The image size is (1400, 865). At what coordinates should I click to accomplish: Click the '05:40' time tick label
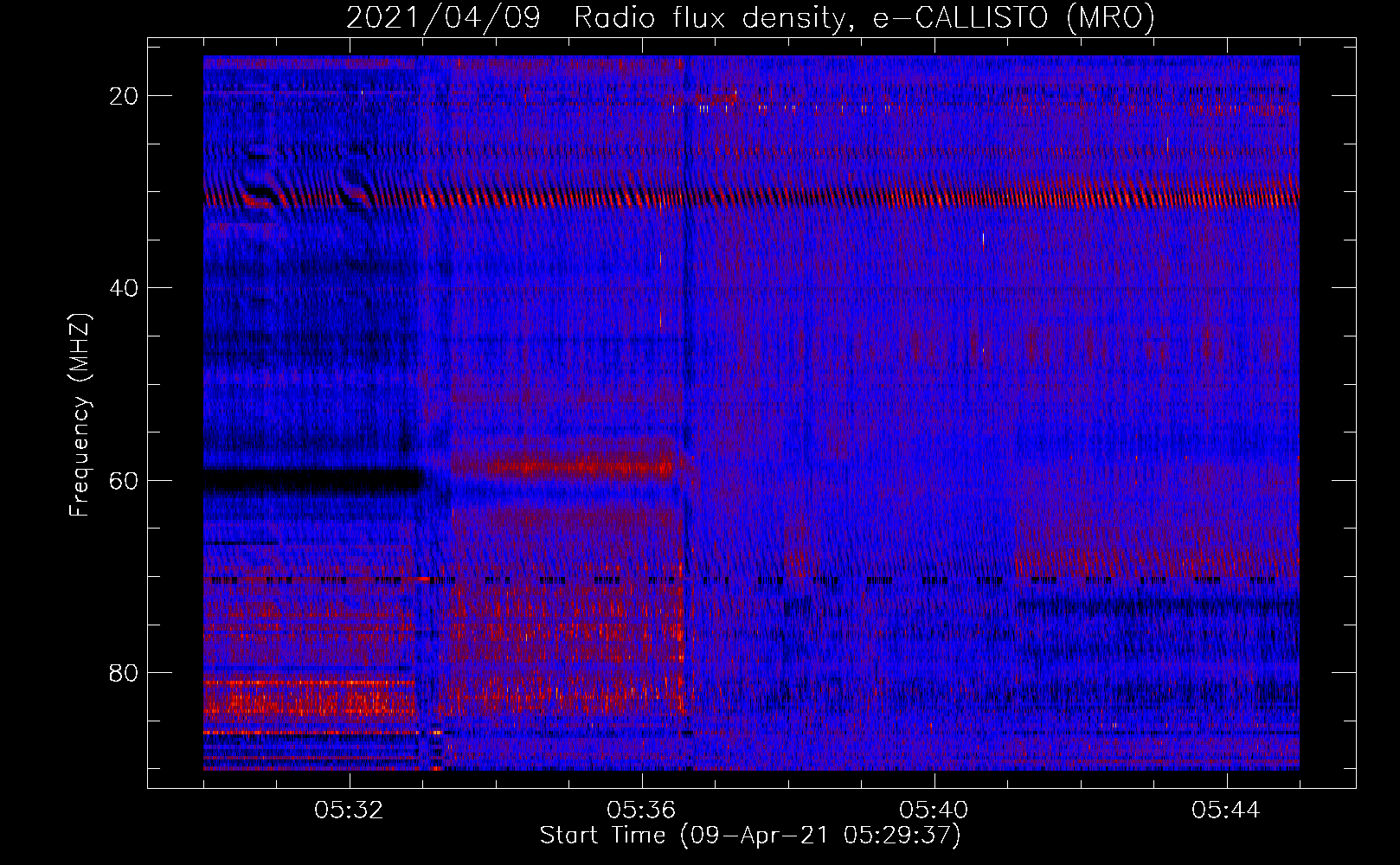pos(934,811)
